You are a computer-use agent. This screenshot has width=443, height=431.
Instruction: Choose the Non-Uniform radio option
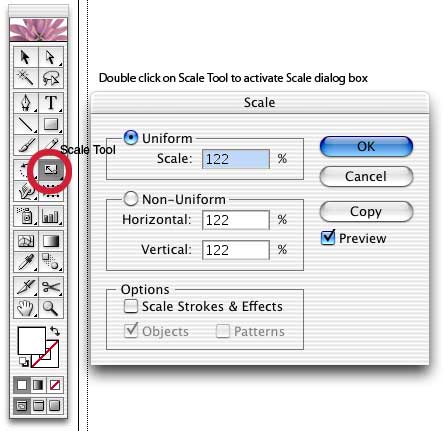pos(130,199)
